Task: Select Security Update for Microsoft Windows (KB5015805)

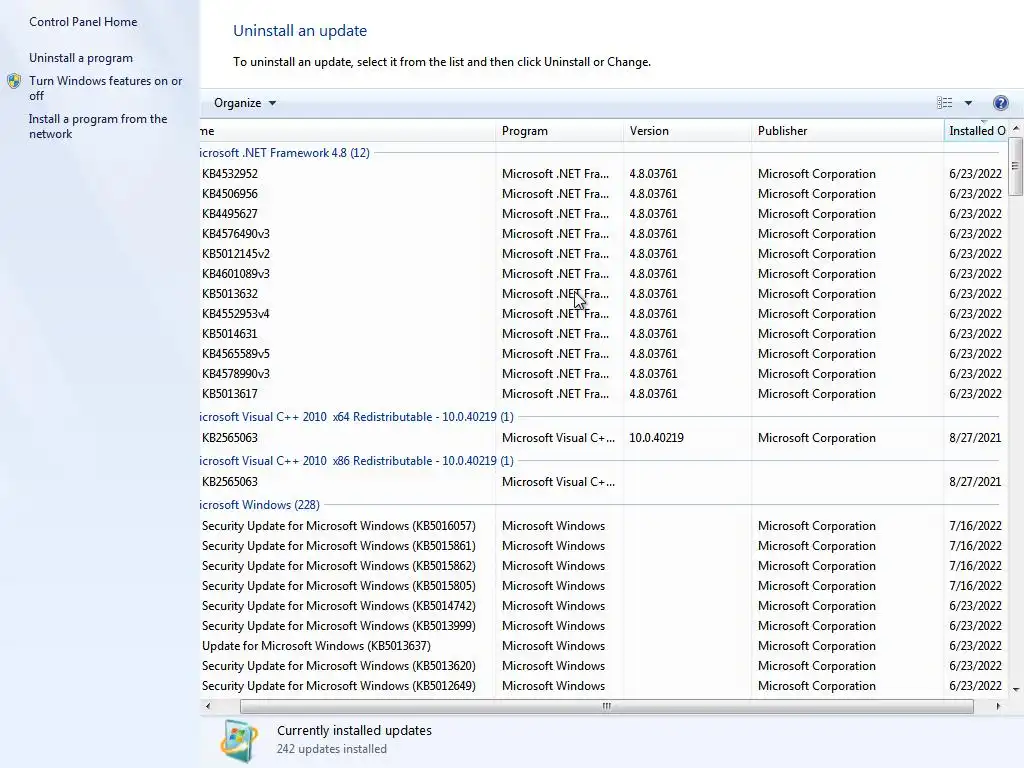Action: click(x=604, y=586)
